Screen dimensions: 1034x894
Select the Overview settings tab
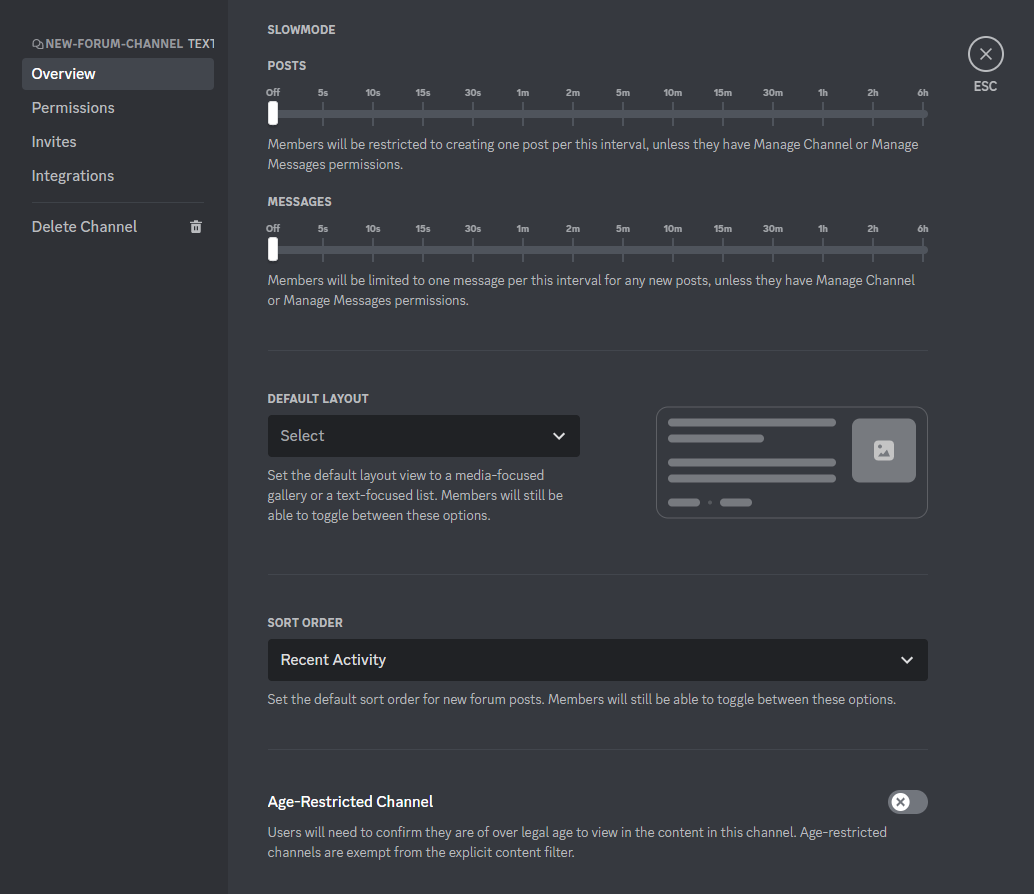click(x=118, y=74)
